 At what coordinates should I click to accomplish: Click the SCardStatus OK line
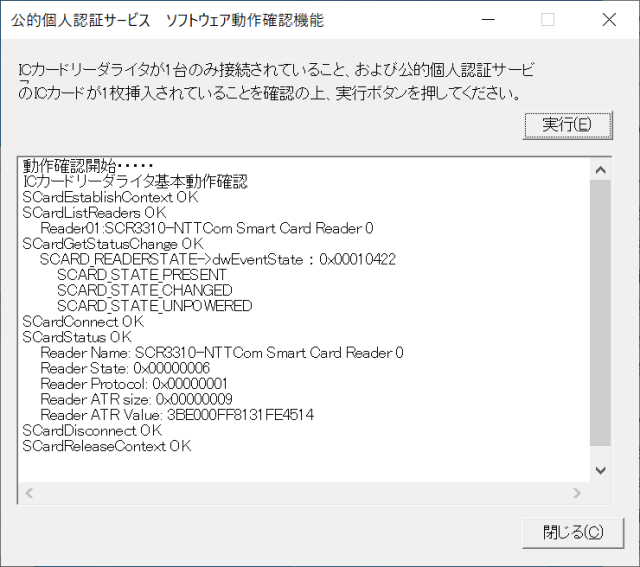click(77, 337)
